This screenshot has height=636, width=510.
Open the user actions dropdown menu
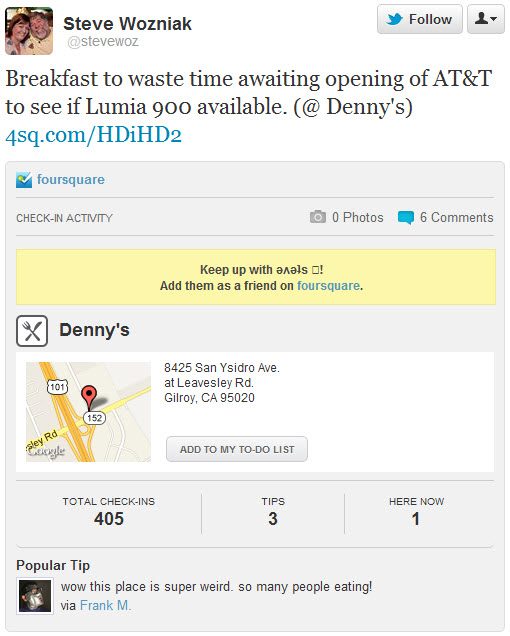[486, 19]
